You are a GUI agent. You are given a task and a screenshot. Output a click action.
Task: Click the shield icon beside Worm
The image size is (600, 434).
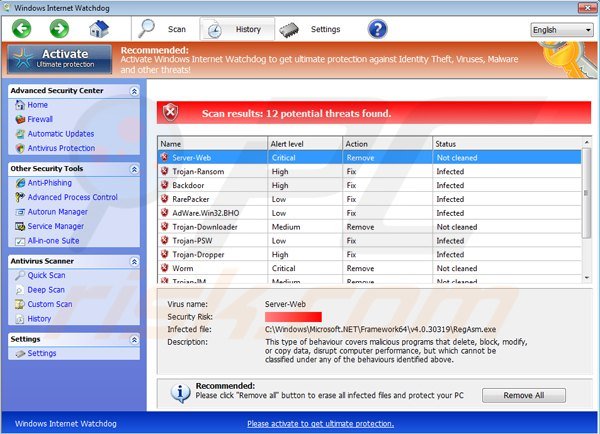[x=165, y=268]
